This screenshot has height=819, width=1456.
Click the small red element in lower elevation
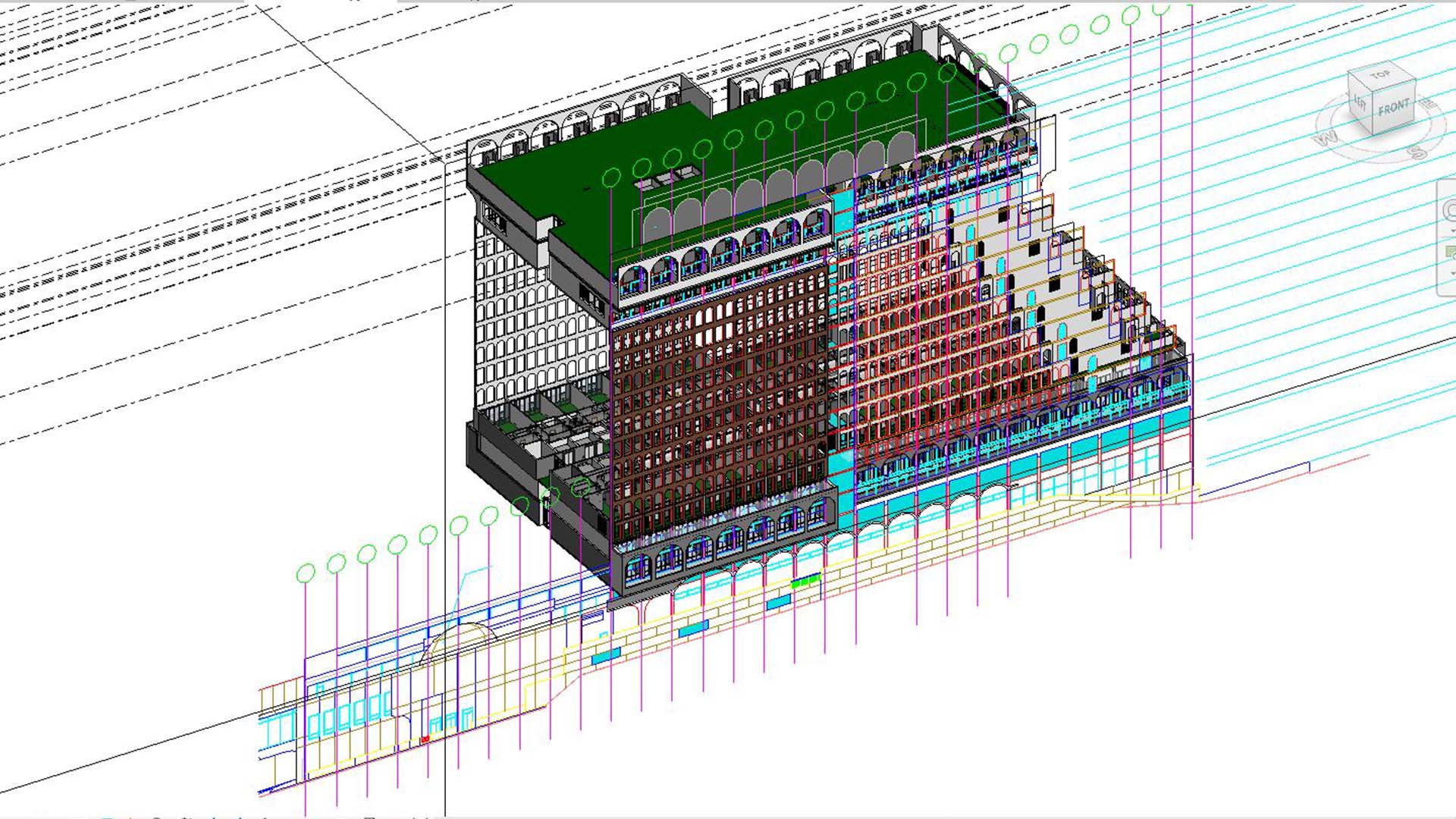(x=425, y=739)
